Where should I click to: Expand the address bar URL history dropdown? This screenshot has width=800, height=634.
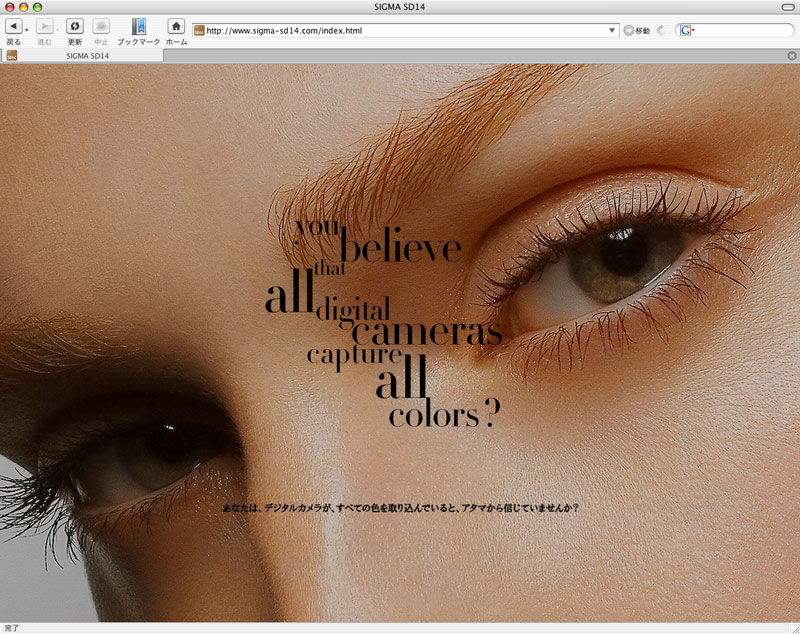[612, 31]
